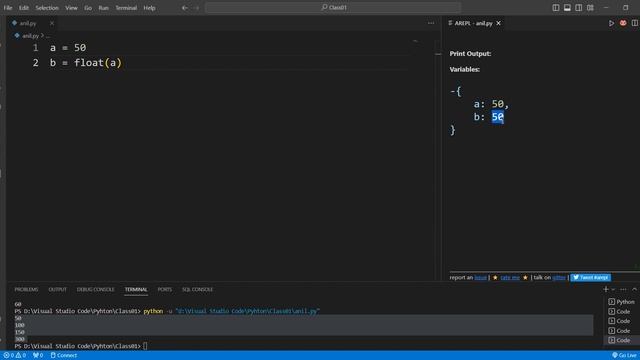The image size is (640, 360).
Task: Click the ports forwarded status icon
Action: pyautogui.click(x=38, y=355)
